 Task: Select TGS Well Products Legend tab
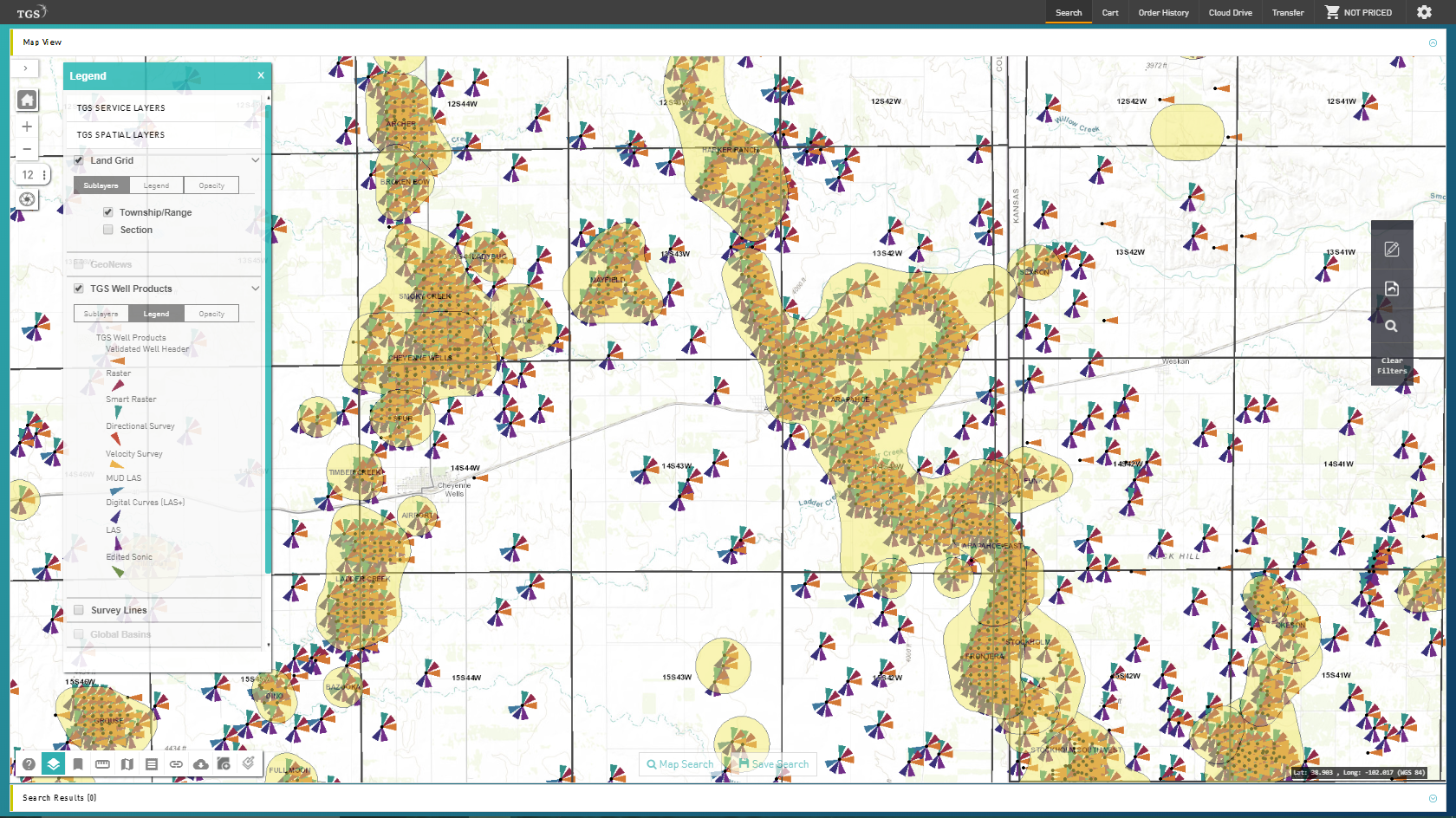click(x=156, y=314)
